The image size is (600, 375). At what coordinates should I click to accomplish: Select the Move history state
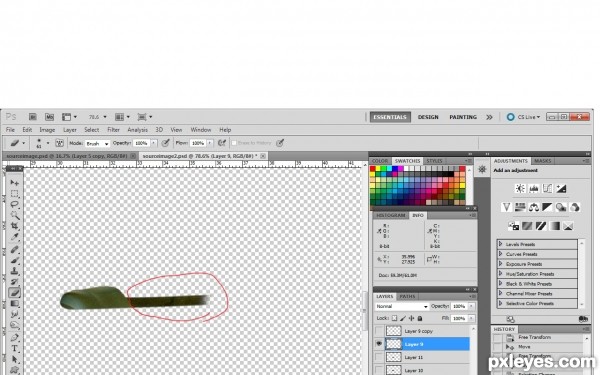(x=524, y=346)
